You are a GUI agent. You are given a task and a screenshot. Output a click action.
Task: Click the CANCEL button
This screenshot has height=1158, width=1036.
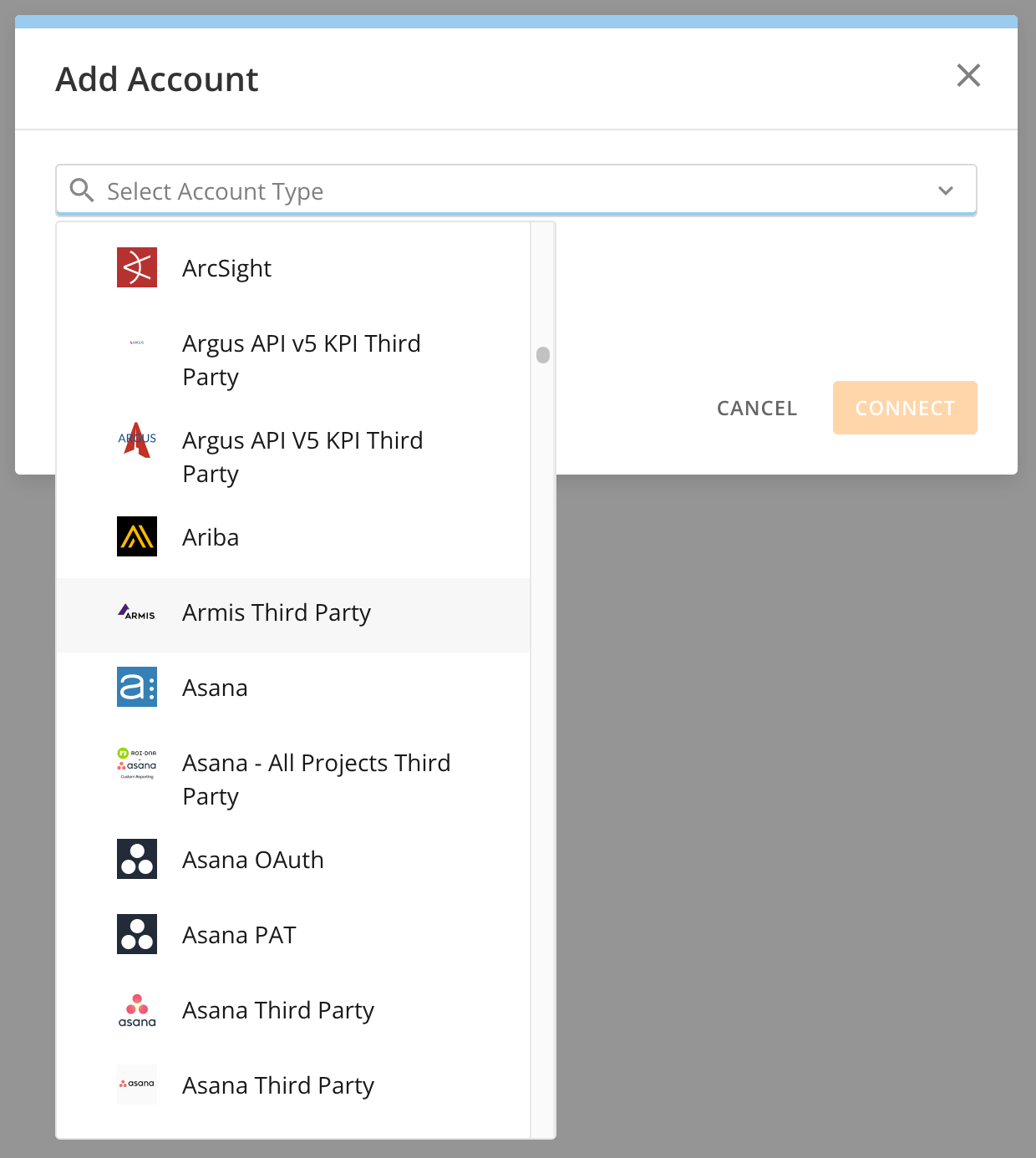click(757, 408)
